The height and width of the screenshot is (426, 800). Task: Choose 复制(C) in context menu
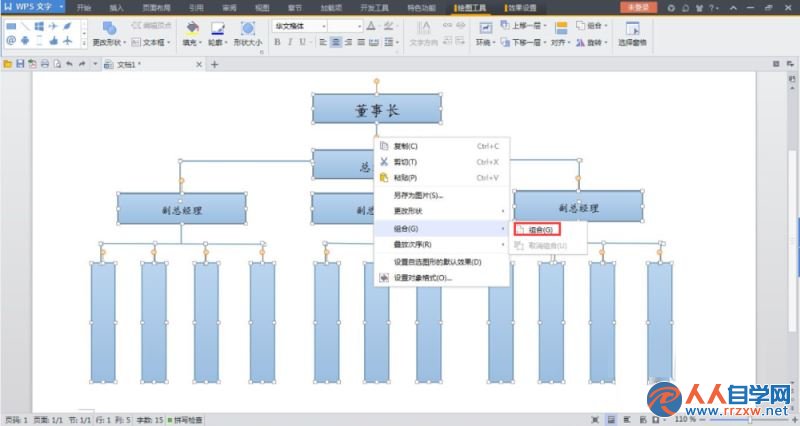[x=441, y=146]
